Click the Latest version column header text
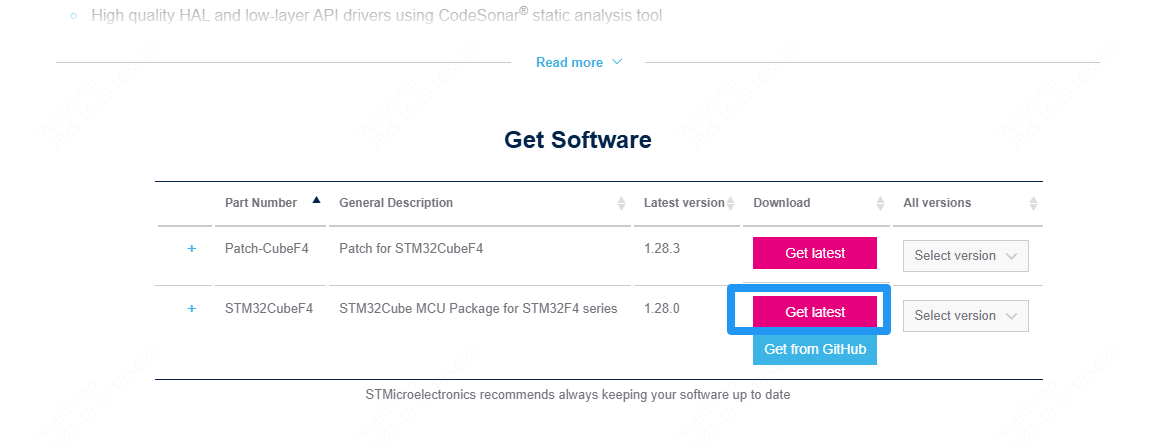 click(684, 203)
